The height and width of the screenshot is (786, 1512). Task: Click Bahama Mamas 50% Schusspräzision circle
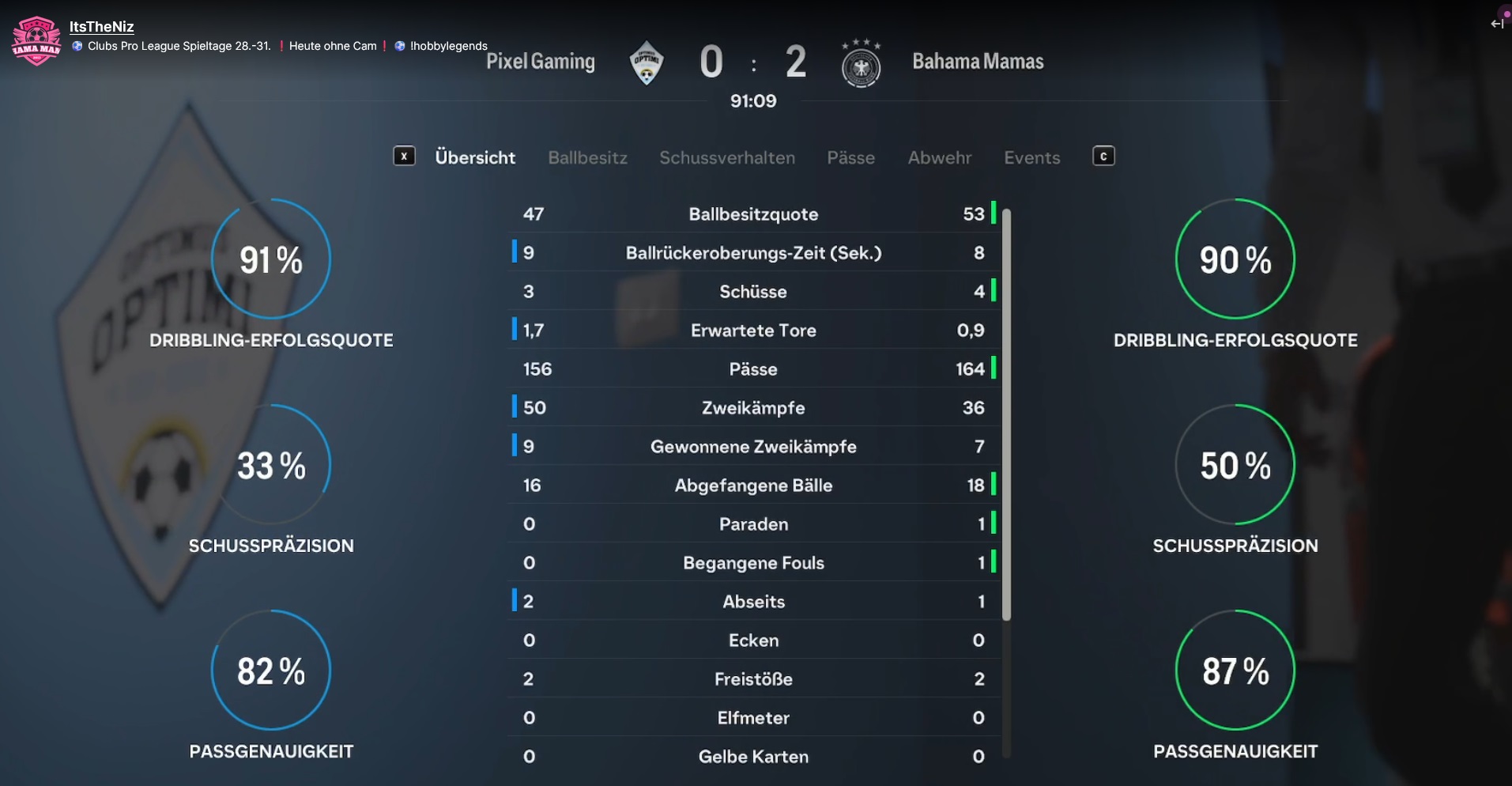pyautogui.click(x=1235, y=464)
